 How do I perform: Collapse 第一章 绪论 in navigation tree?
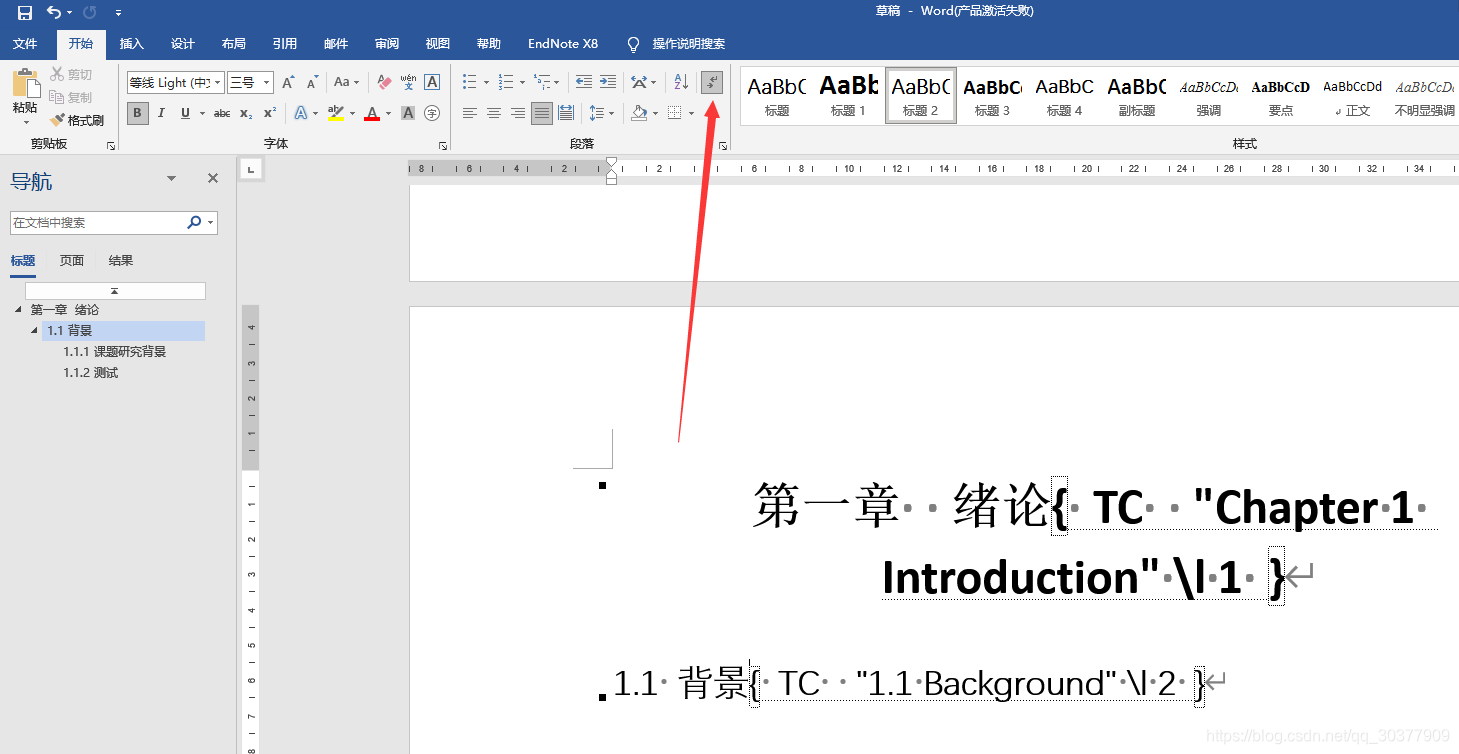point(18,309)
